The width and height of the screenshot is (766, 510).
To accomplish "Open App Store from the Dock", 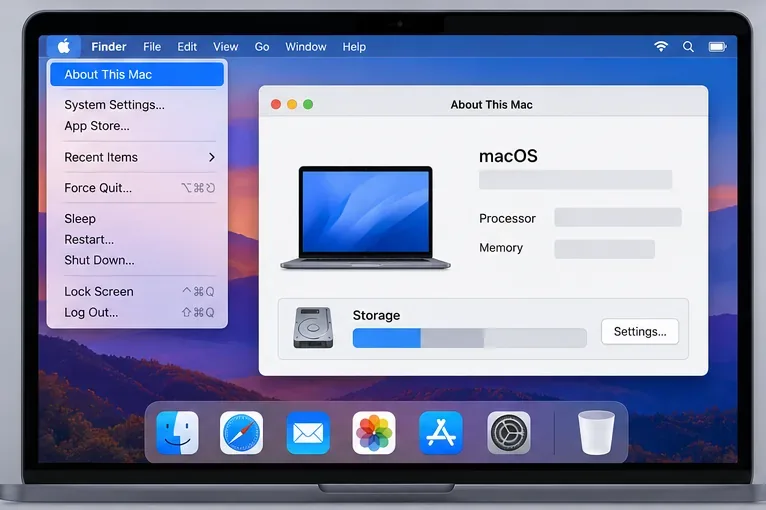I will coord(441,433).
